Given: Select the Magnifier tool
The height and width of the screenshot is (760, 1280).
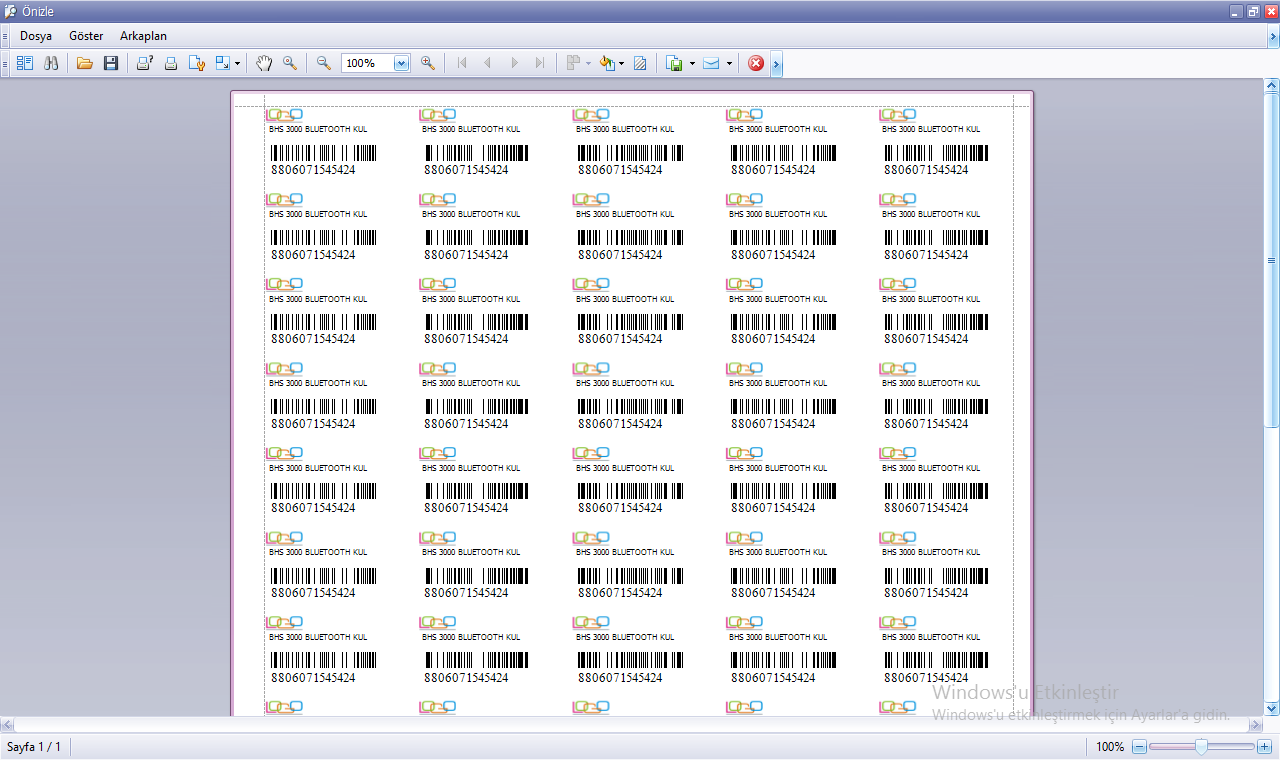Looking at the screenshot, I should [x=290, y=63].
